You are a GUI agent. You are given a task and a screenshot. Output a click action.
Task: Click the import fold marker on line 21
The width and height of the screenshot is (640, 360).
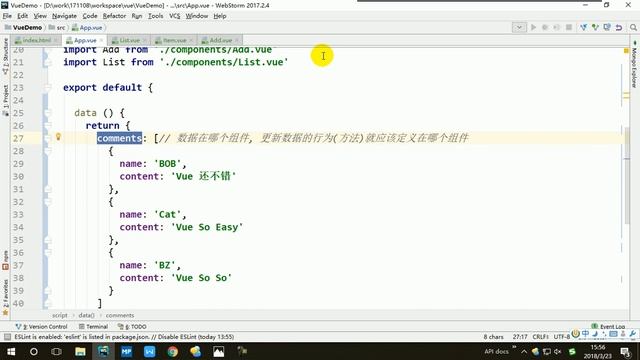(x=48, y=62)
